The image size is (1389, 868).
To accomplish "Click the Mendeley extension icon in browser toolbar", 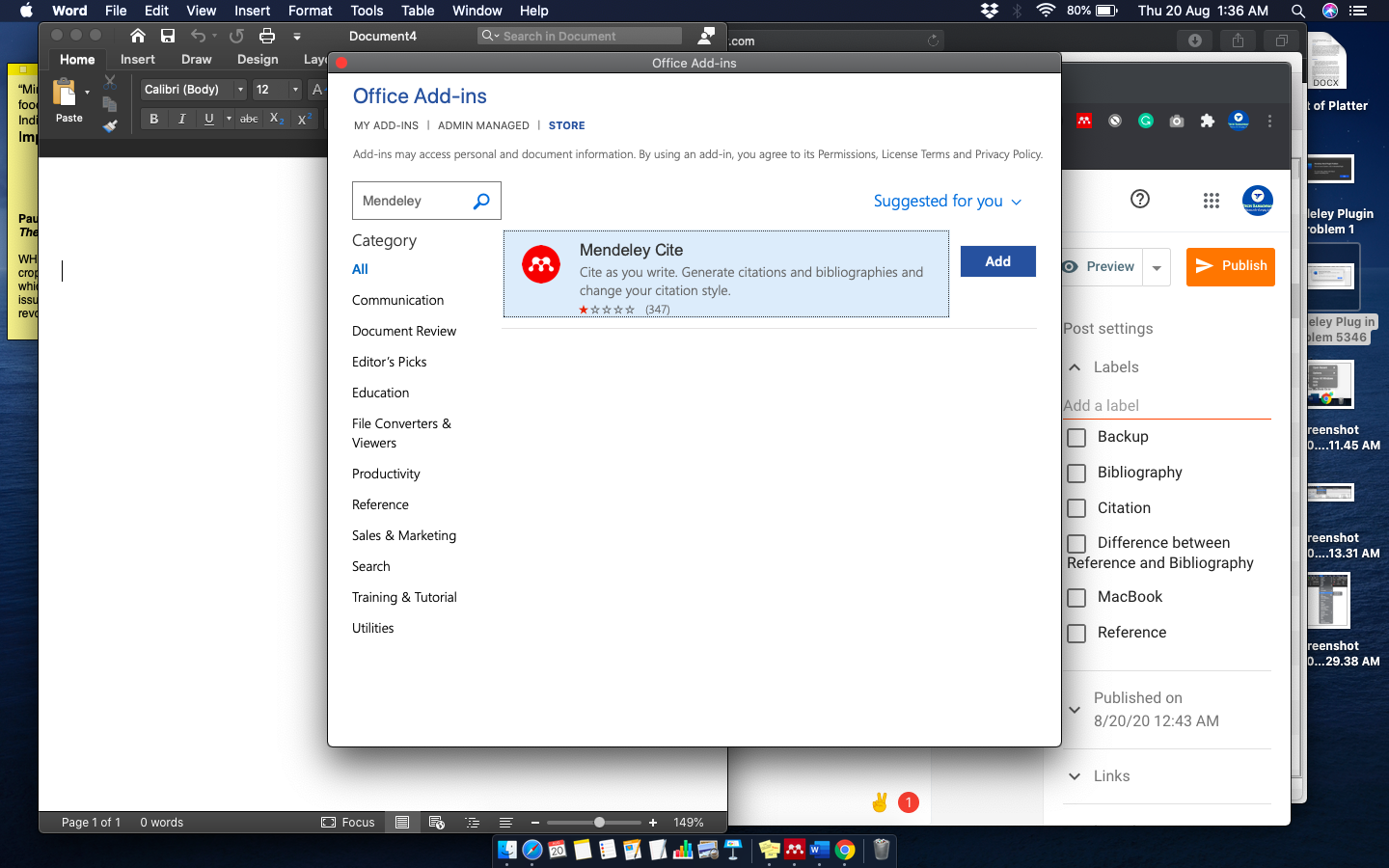I will click(x=1084, y=121).
